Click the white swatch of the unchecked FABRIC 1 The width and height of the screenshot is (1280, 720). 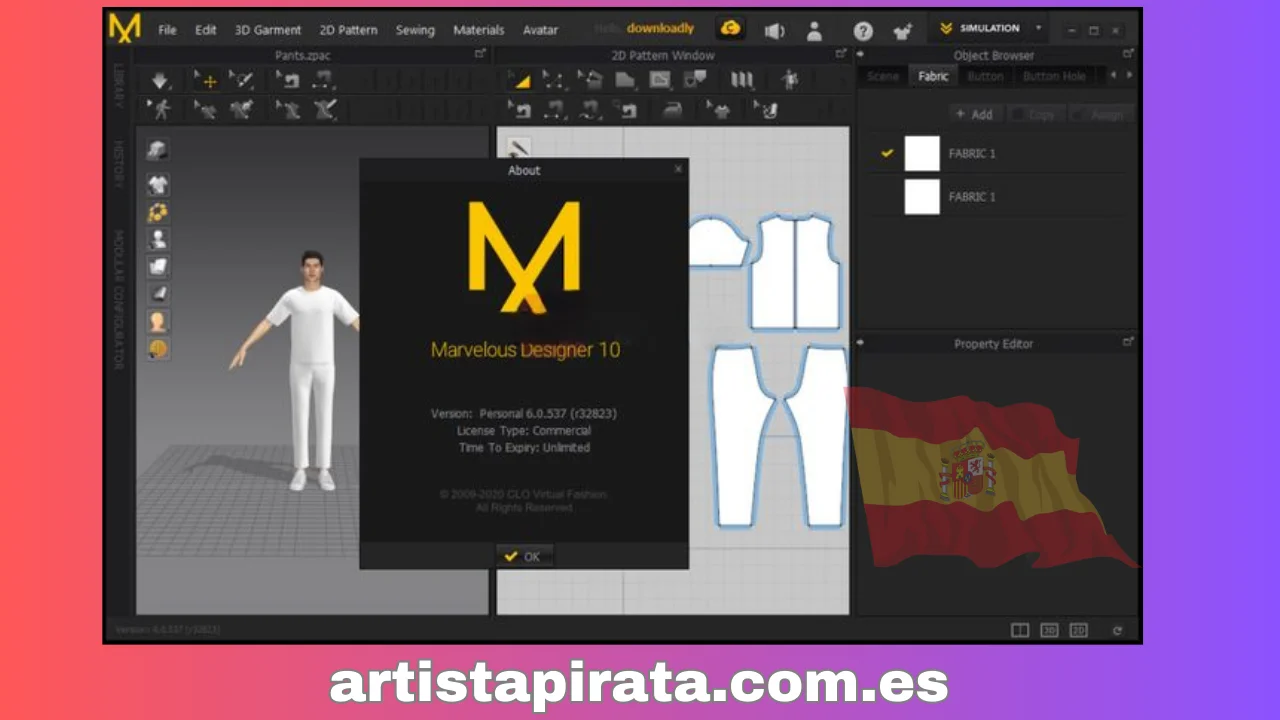click(x=922, y=197)
